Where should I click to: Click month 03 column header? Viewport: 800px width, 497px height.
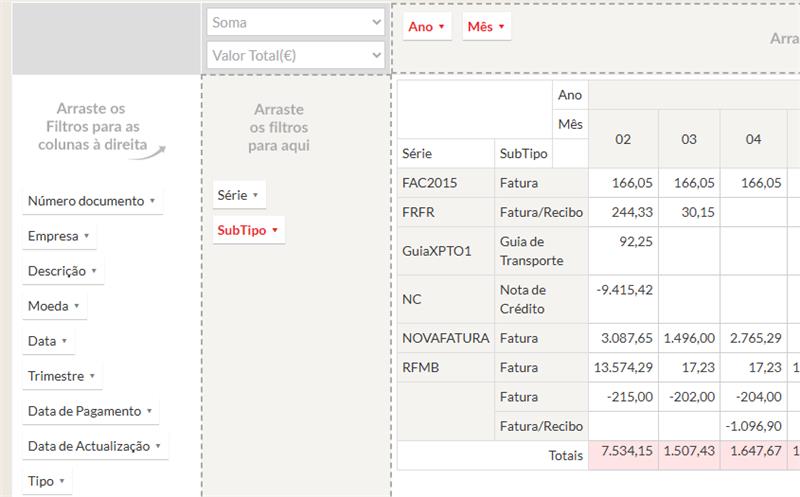(689, 139)
